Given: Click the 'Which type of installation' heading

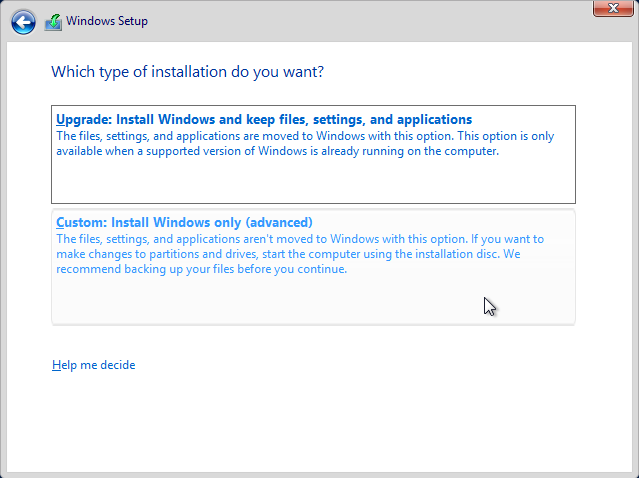Looking at the screenshot, I should coord(187,72).
